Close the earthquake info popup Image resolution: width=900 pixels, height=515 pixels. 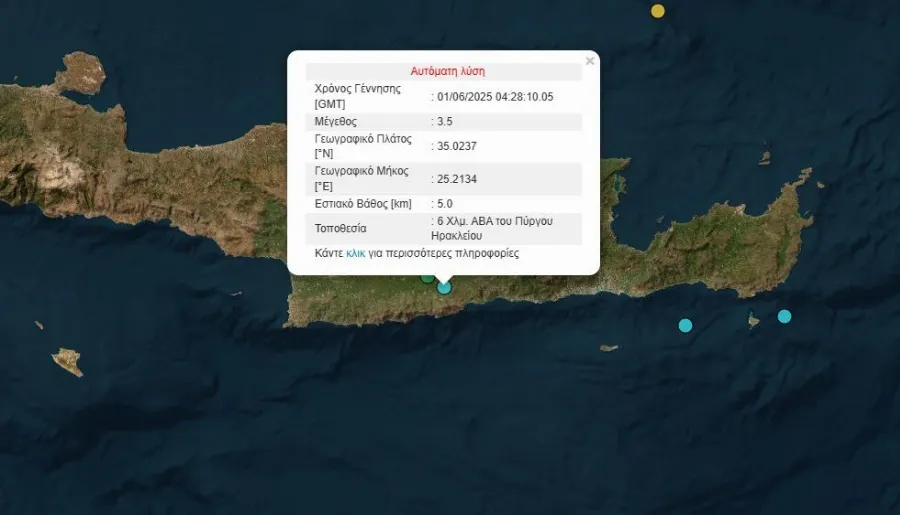[589, 61]
